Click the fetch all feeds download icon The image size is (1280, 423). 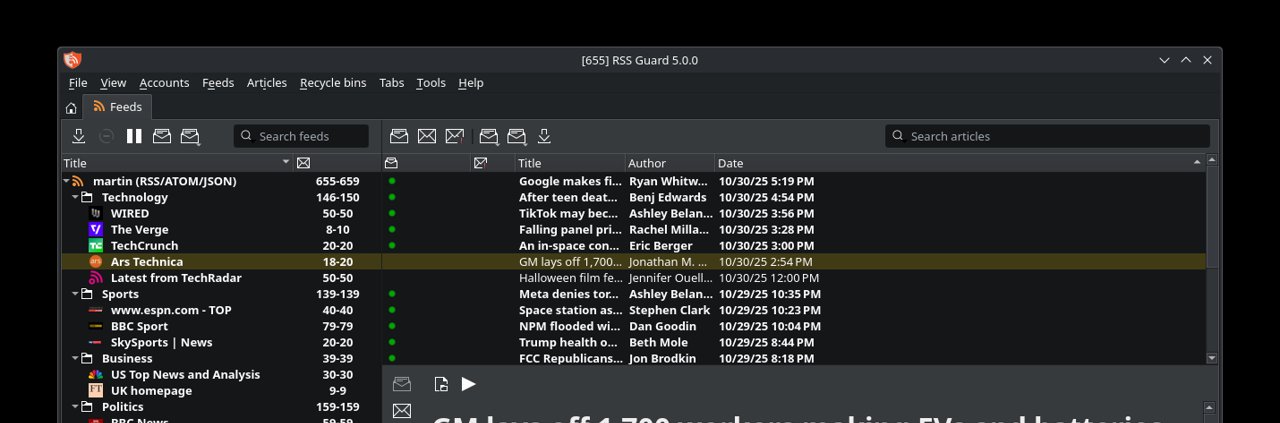(79, 136)
